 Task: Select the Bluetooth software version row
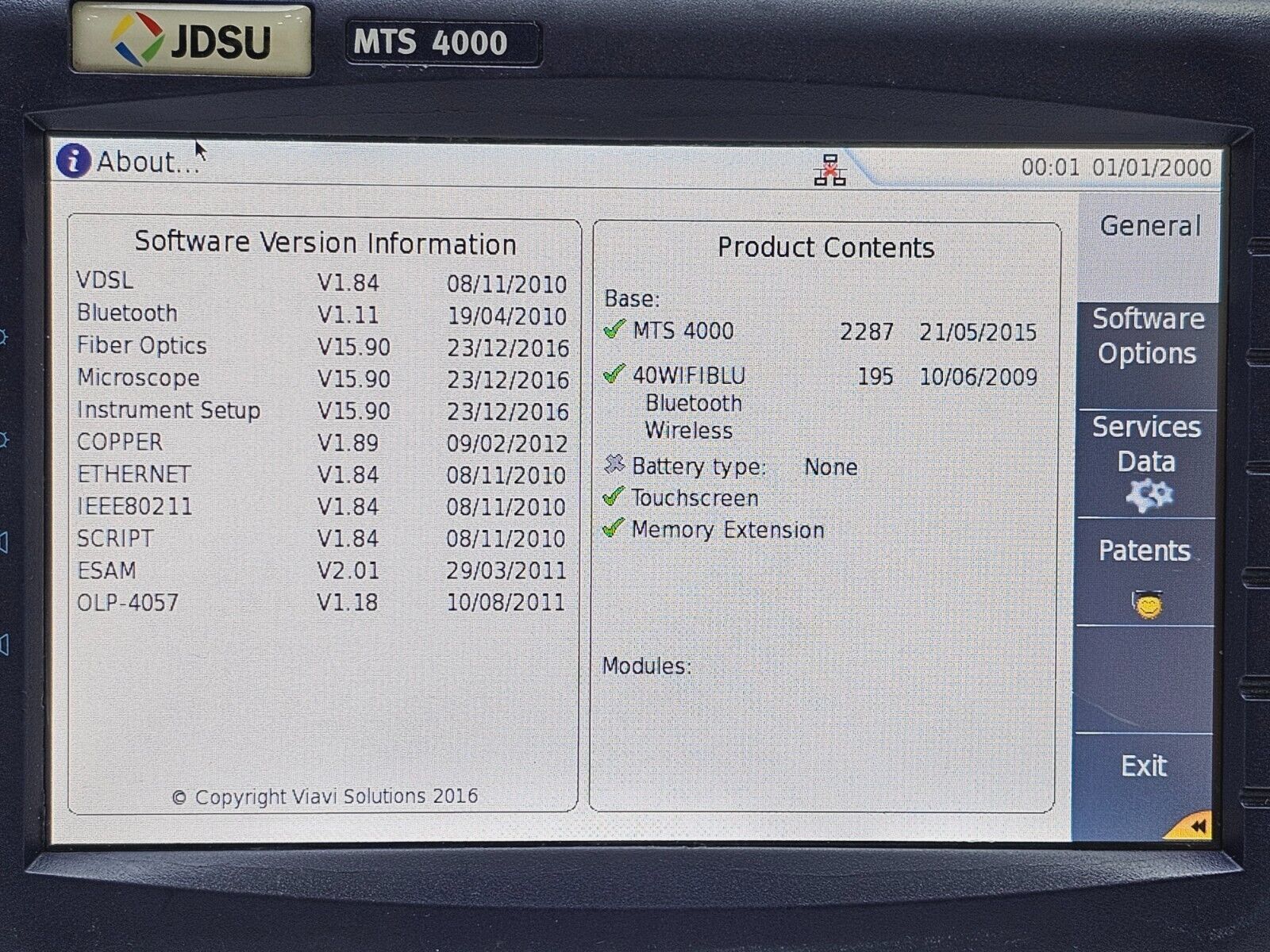point(322,314)
